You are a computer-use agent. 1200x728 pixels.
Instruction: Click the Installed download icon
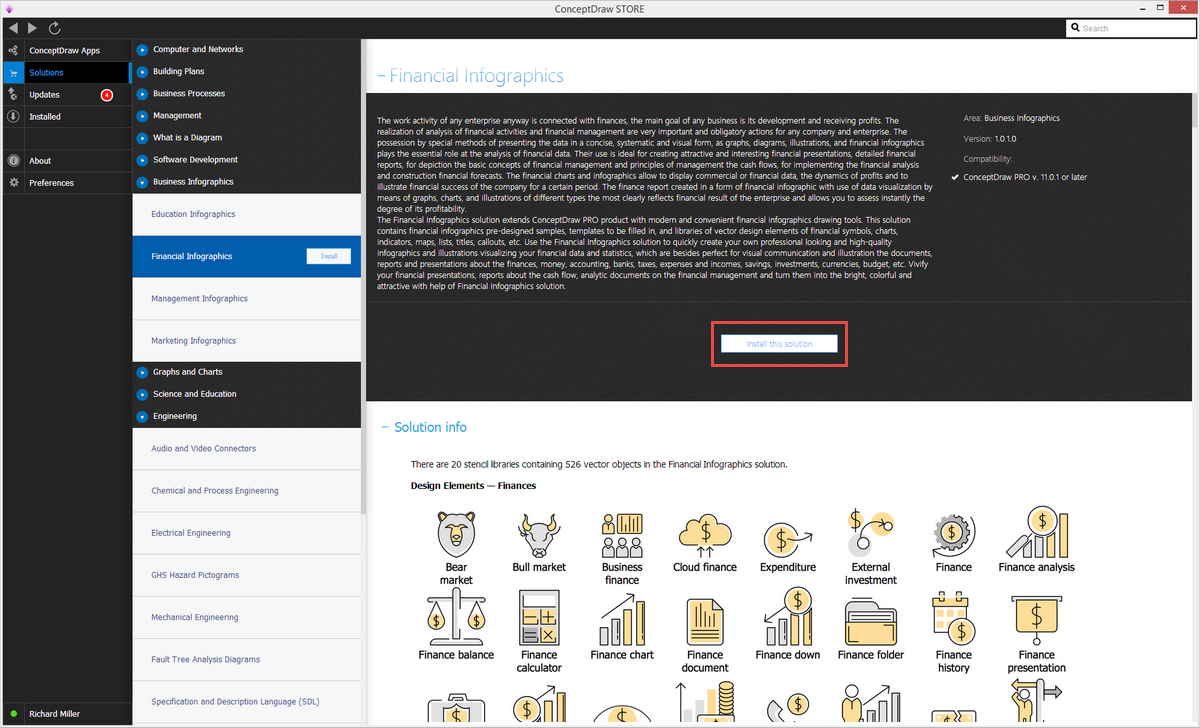tap(13, 116)
